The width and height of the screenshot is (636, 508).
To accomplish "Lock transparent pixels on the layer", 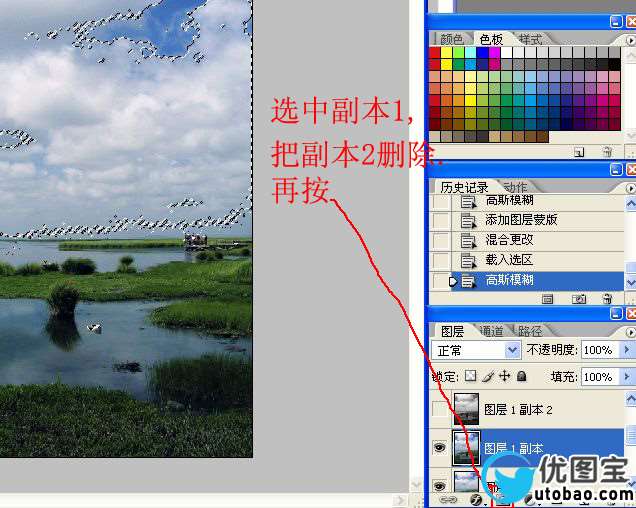I will 471,376.
